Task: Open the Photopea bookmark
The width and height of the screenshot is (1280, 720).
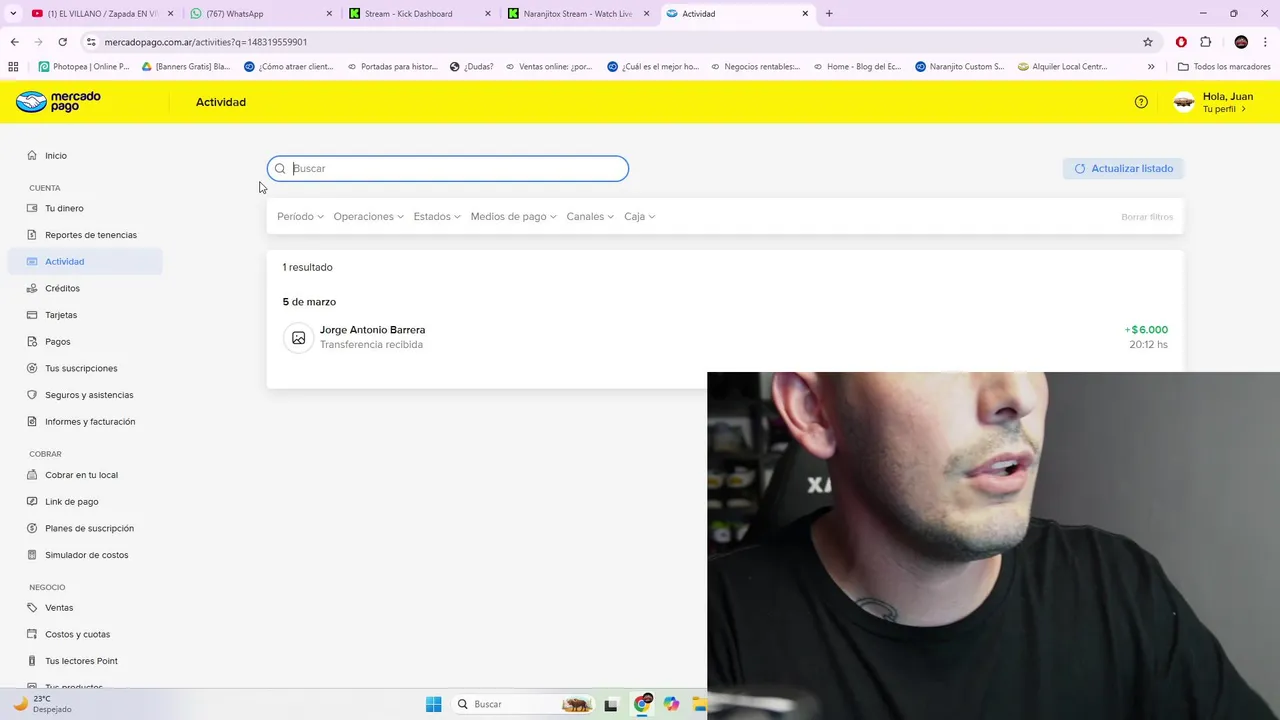Action: pyautogui.click(x=84, y=67)
